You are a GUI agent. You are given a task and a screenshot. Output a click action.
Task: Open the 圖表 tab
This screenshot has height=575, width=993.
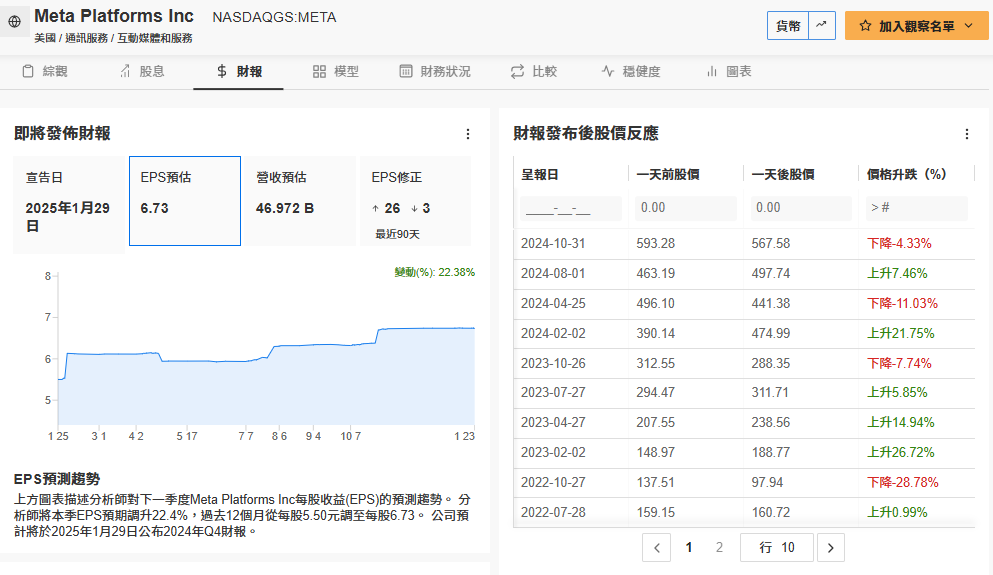click(x=729, y=72)
